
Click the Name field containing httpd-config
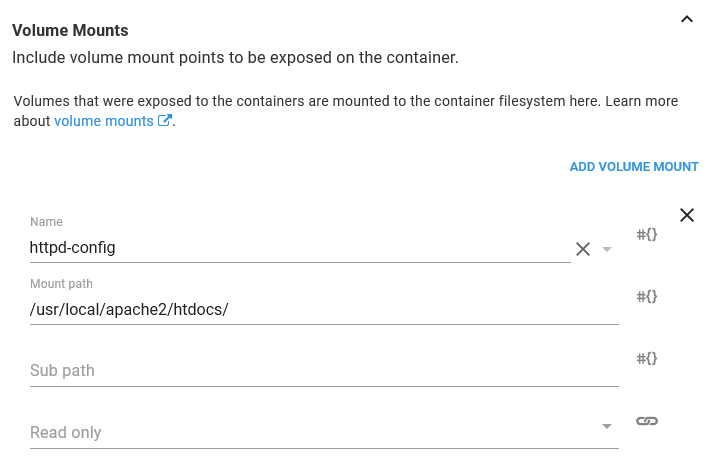(298, 248)
